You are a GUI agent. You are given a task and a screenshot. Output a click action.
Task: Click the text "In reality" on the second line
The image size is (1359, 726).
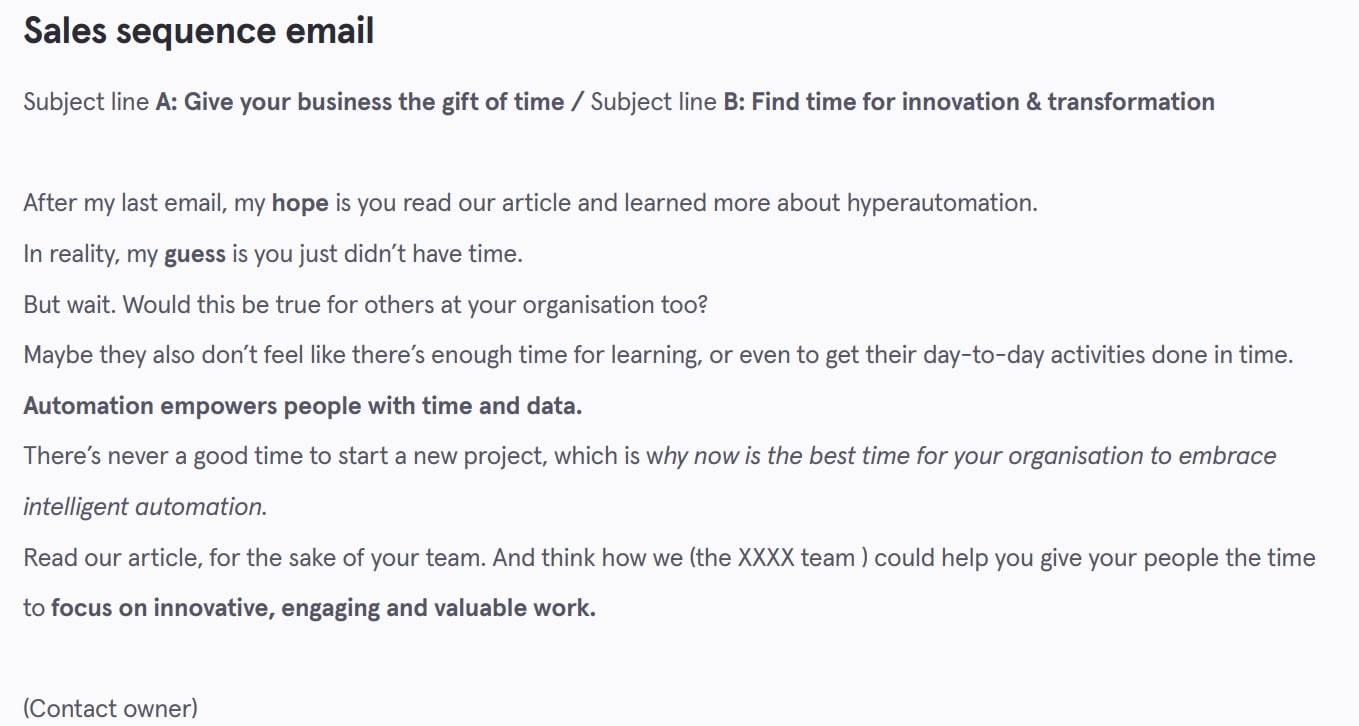(70, 254)
